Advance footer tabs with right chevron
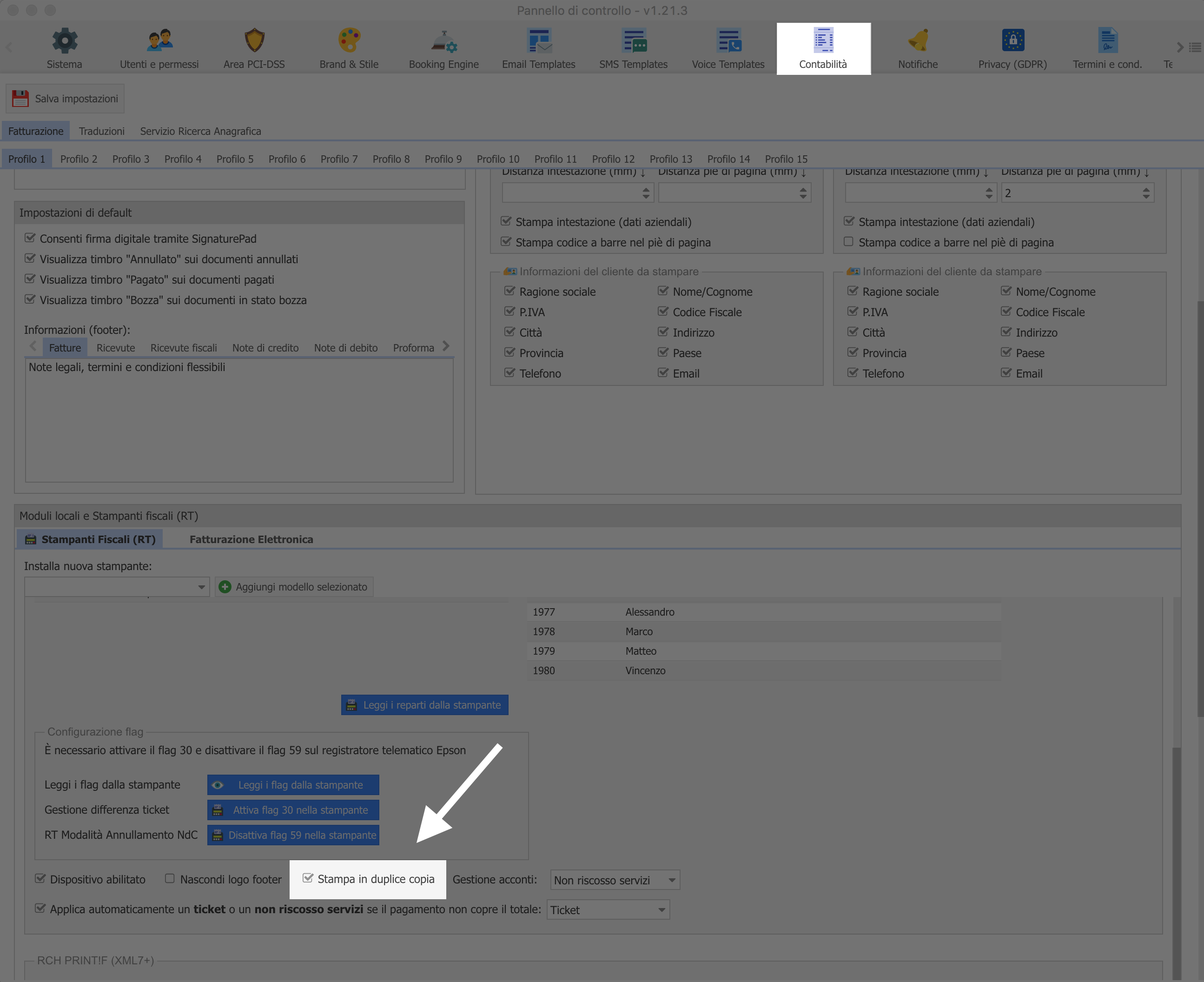The width and height of the screenshot is (1204, 982). pos(446,346)
